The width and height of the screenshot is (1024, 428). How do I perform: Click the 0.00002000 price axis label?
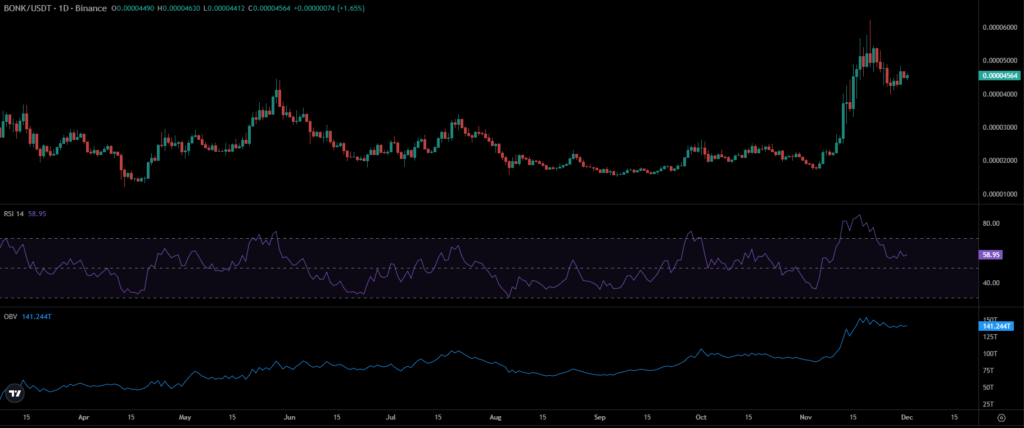(x=1000, y=161)
